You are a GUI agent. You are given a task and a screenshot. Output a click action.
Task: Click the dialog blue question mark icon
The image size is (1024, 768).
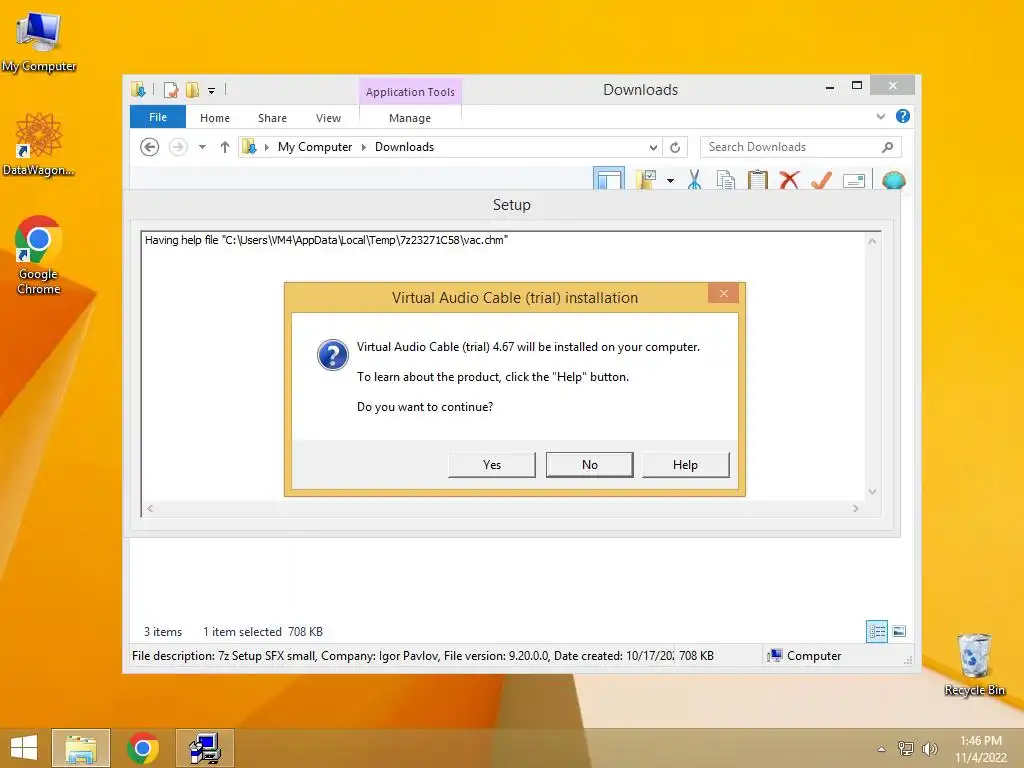(332, 355)
